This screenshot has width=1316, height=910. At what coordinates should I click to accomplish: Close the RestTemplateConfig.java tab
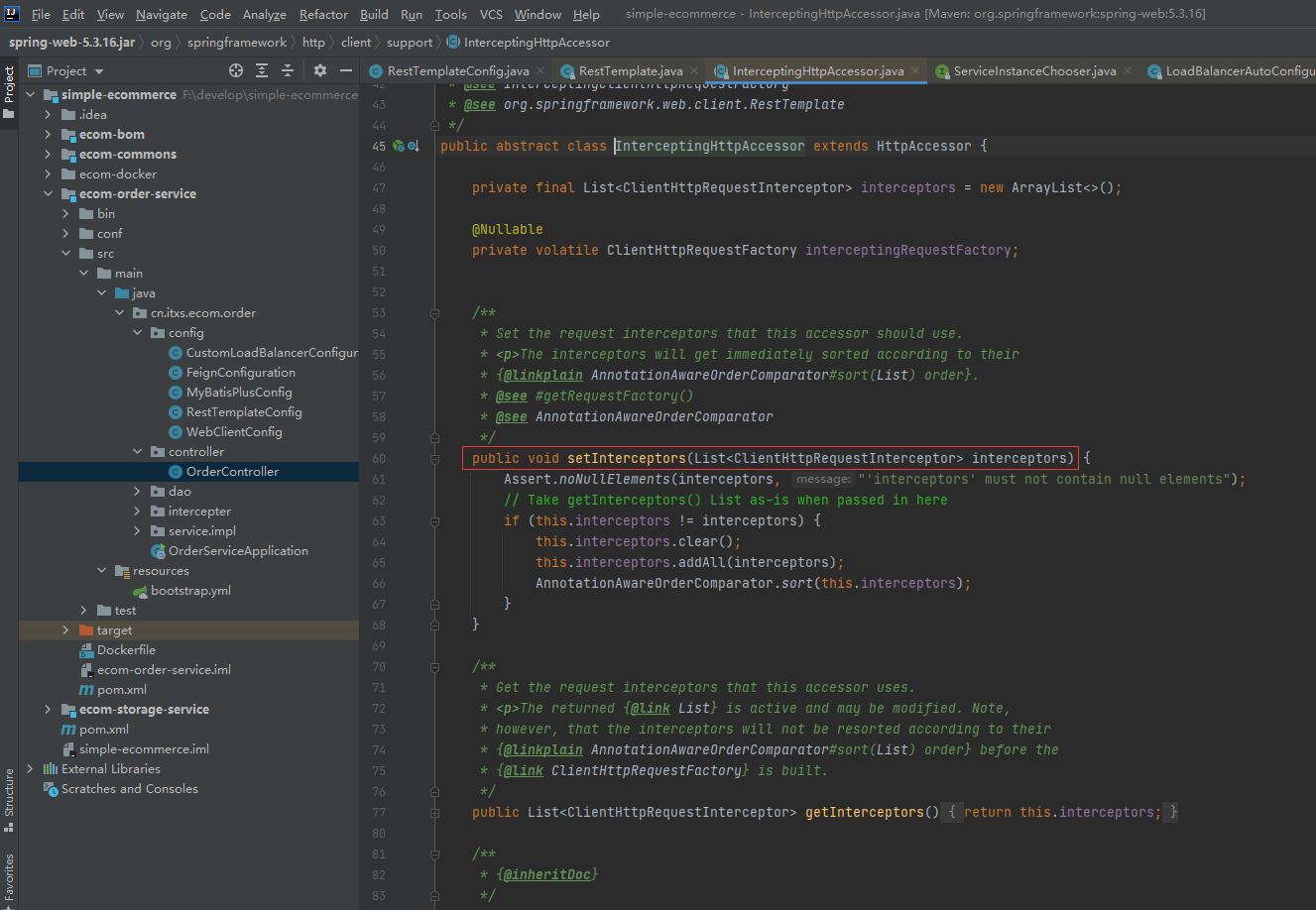(x=540, y=71)
